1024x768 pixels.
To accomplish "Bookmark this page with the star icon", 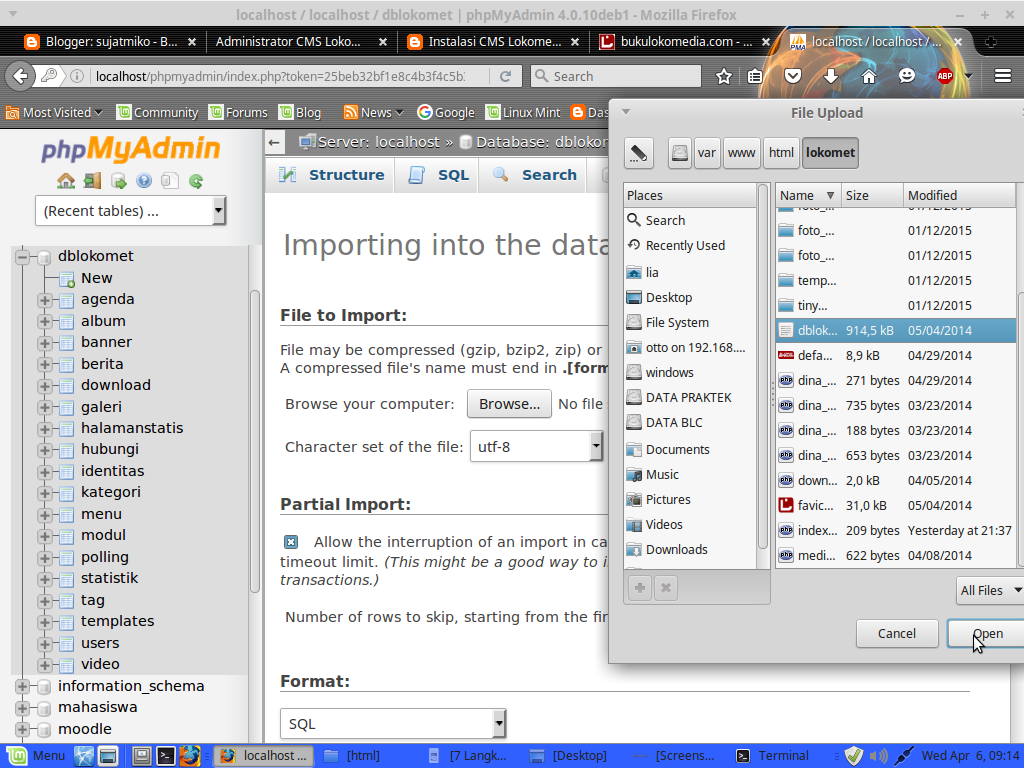I will click(x=724, y=76).
